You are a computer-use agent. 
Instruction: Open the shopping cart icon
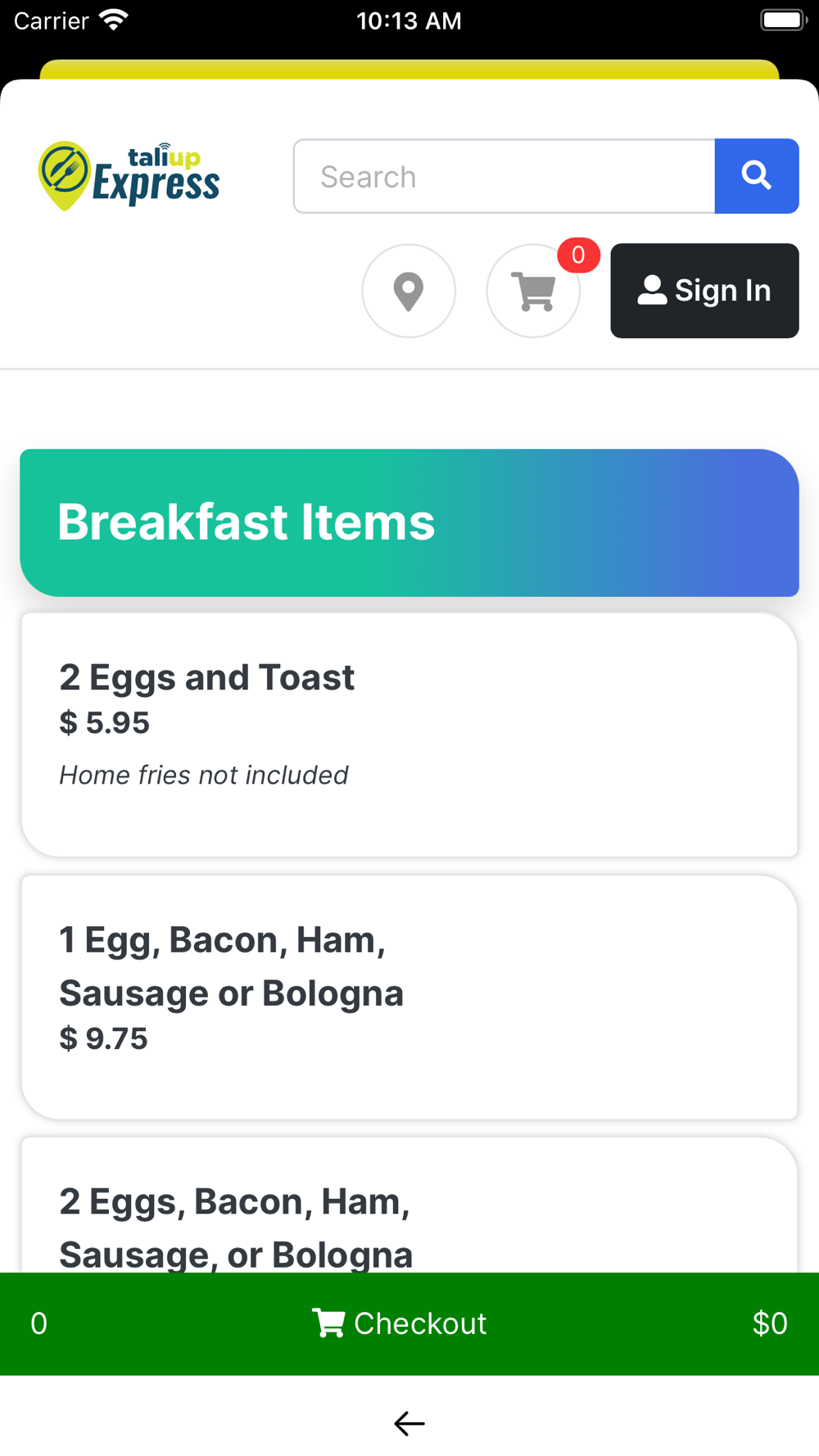coord(533,292)
